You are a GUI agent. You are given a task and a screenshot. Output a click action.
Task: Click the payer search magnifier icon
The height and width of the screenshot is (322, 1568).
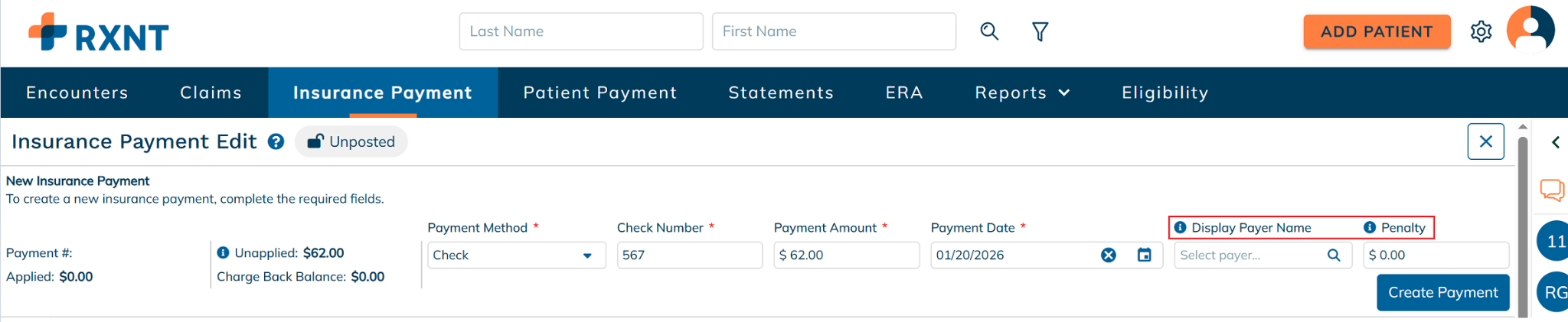(x=1334, y=255)
